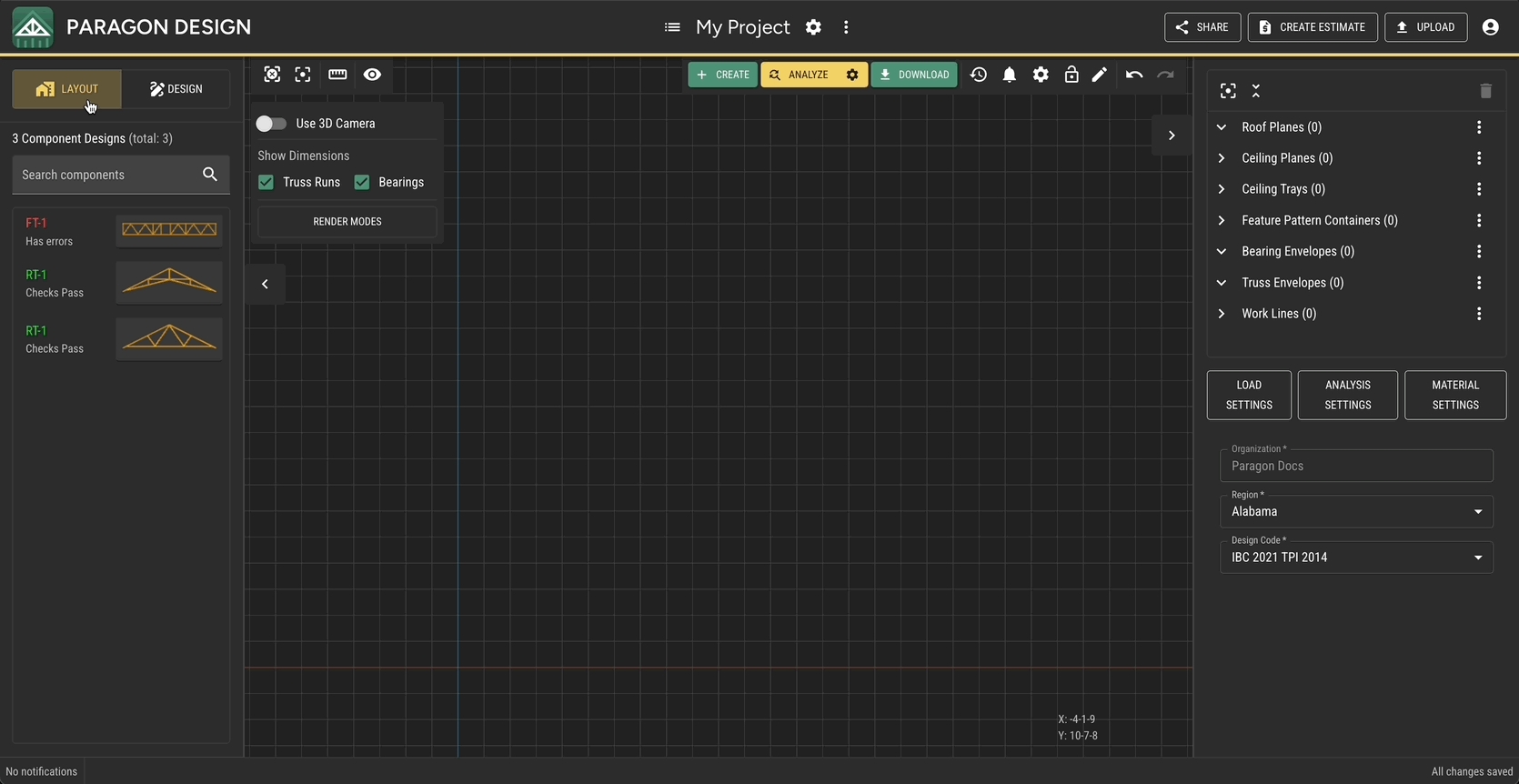1519x784 pixels.
Task: Click the lock icon in toolbar
Action: [1071, 75]
